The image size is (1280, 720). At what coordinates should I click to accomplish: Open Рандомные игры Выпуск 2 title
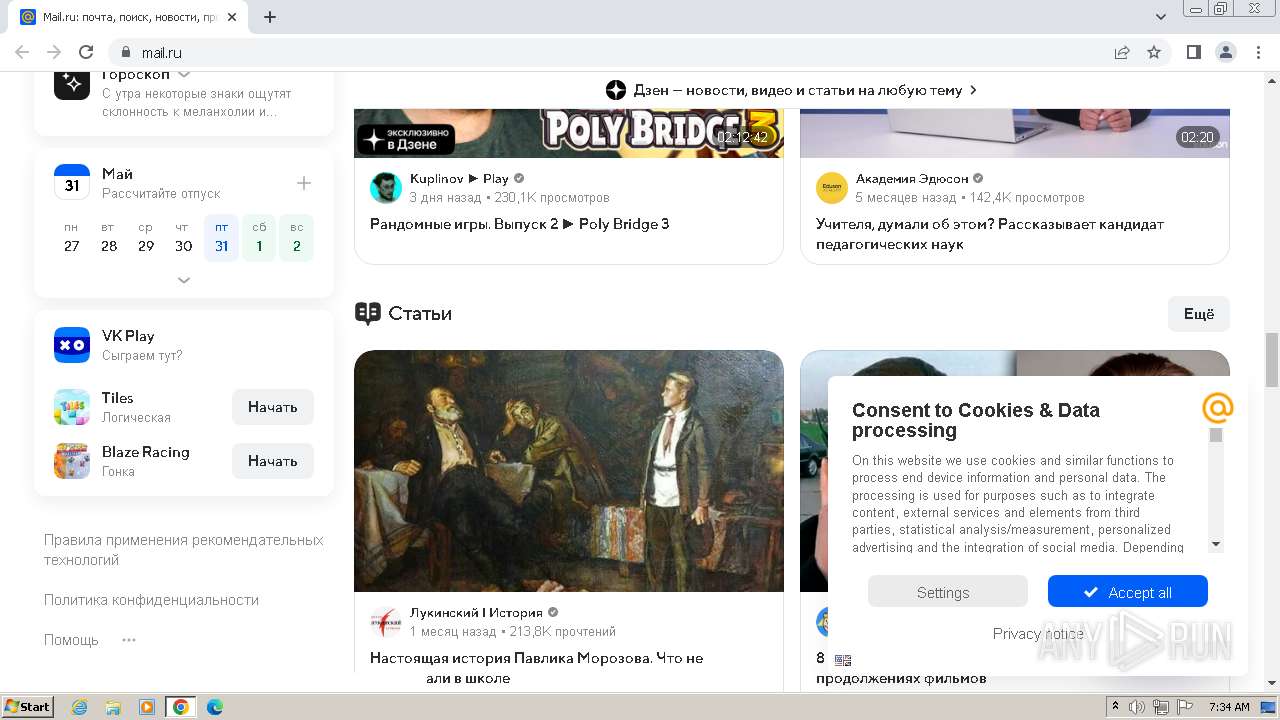(520, 224)
